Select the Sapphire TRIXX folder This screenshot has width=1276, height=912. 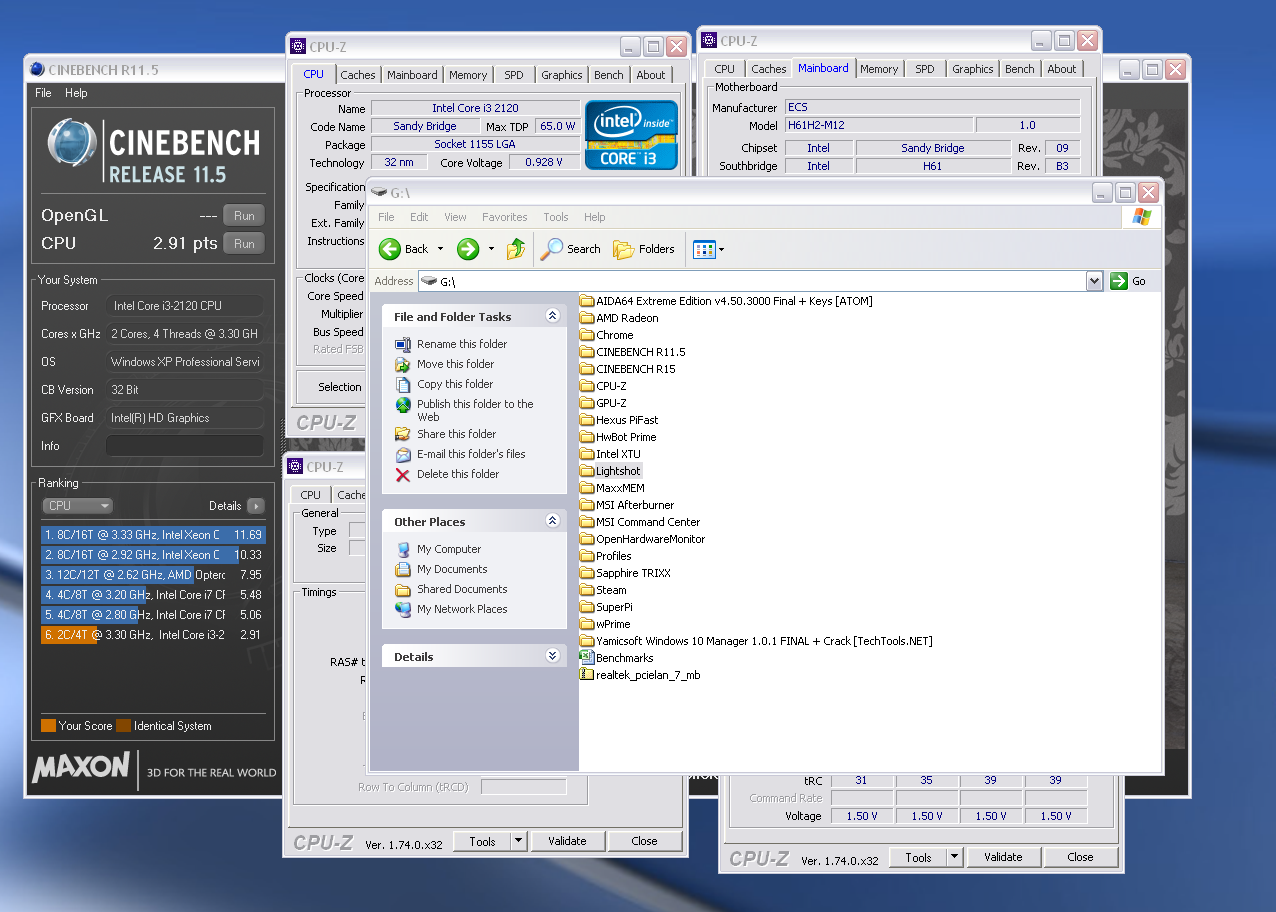click(x=625, y=573)
